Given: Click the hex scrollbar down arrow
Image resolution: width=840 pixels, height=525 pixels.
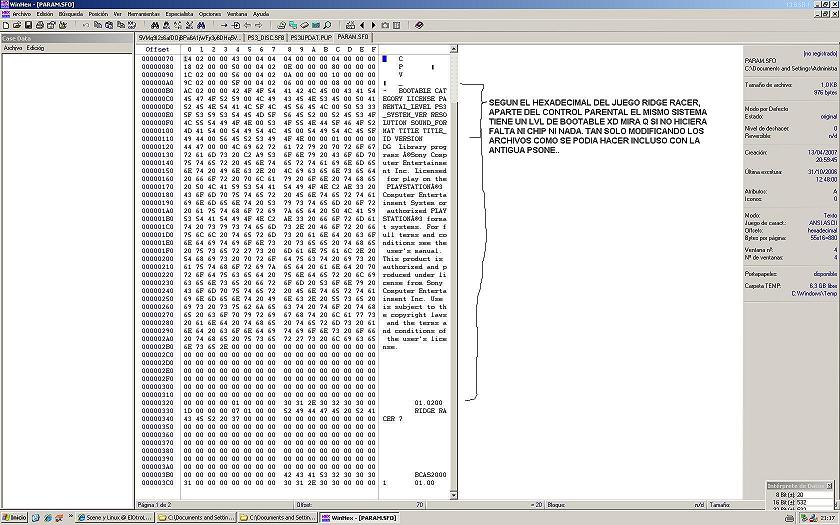Looking at the screenshot, I should click(454, 496).
